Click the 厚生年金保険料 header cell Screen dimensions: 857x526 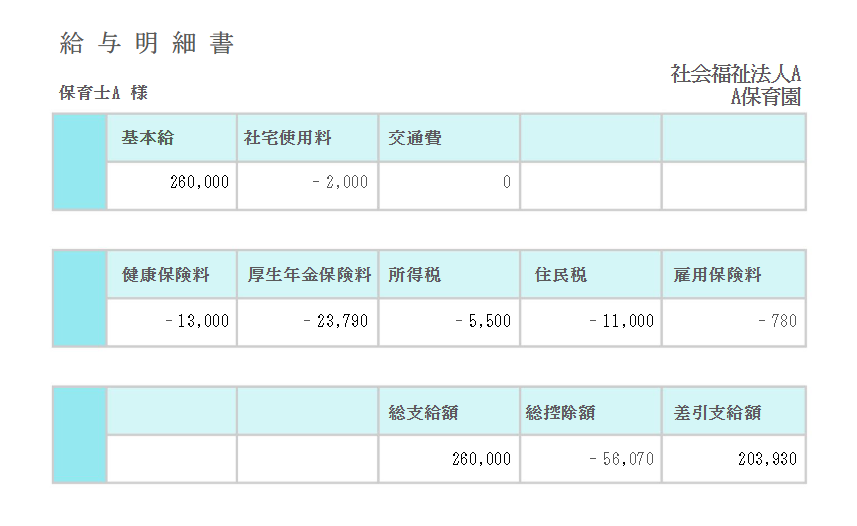(x=309, y=275)
